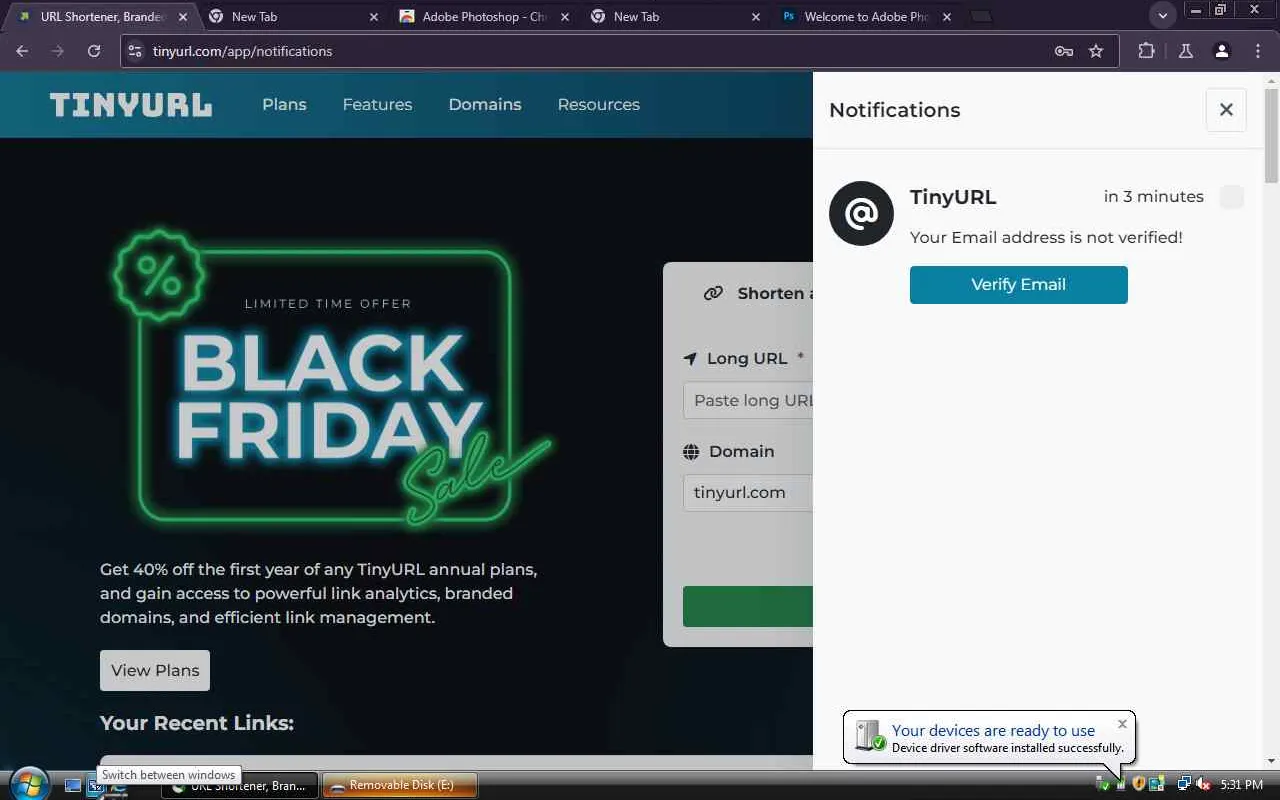
Task: Open the URL Shortener taskbar button
Action: pyautogui.click(x=240, y=785)
